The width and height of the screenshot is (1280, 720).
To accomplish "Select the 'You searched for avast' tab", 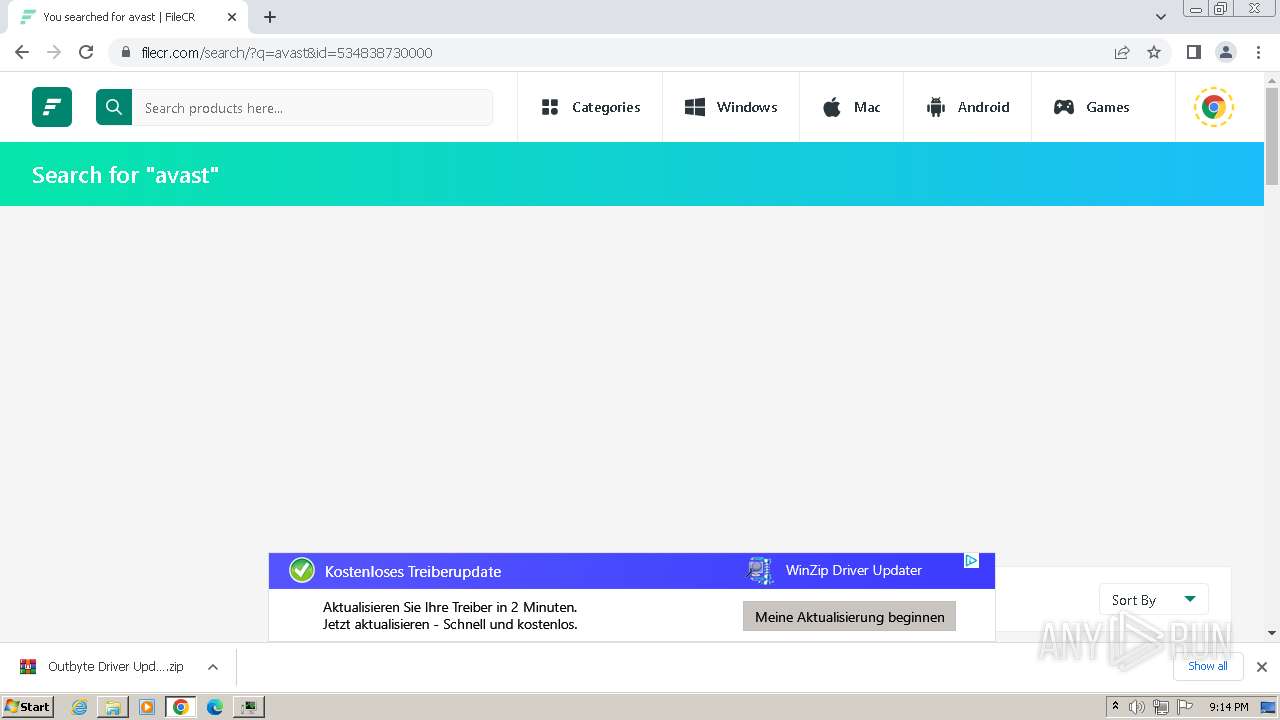I will tap(128, 17).
